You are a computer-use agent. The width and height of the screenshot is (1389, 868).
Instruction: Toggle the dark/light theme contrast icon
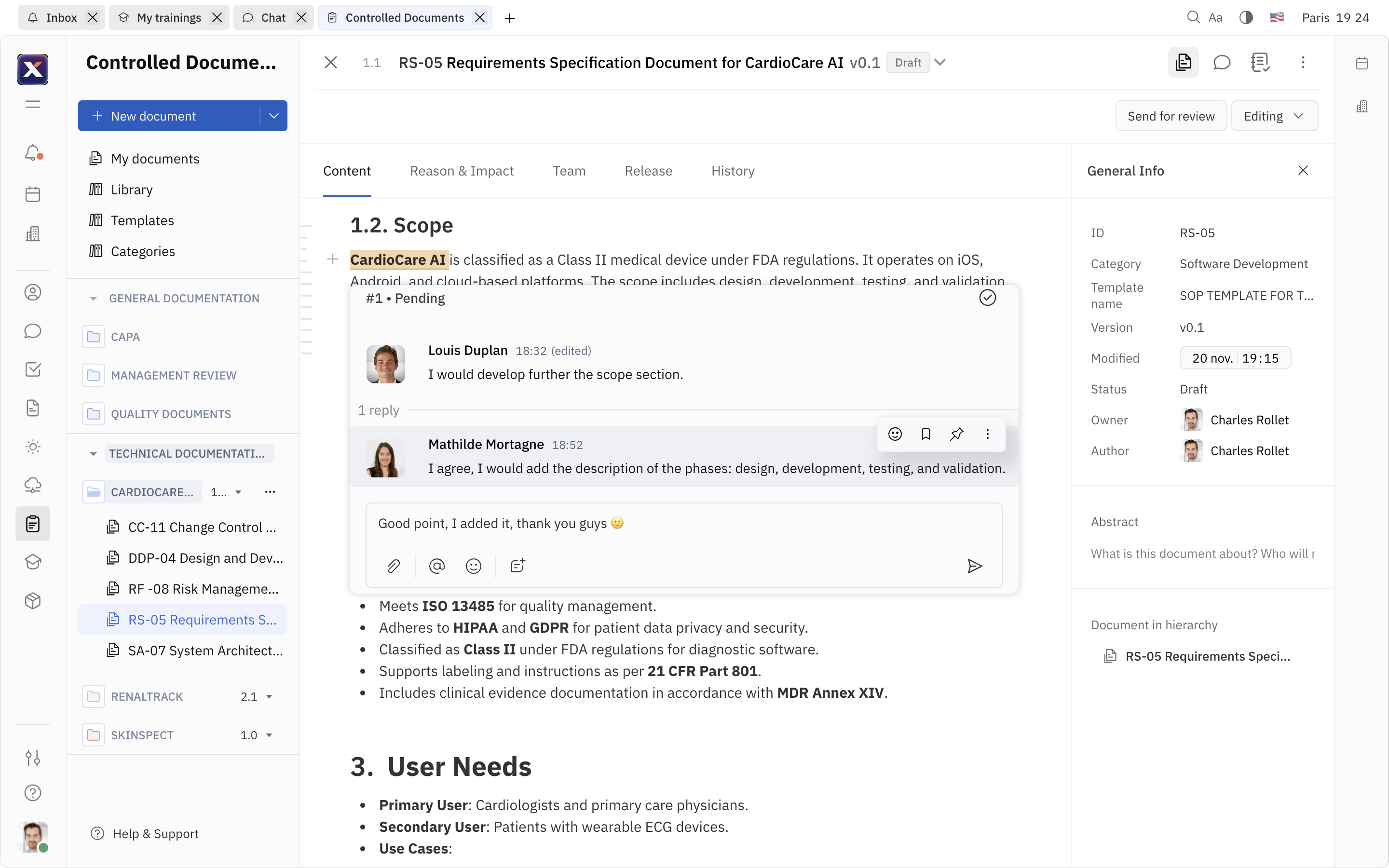[x=1245, y=18]
